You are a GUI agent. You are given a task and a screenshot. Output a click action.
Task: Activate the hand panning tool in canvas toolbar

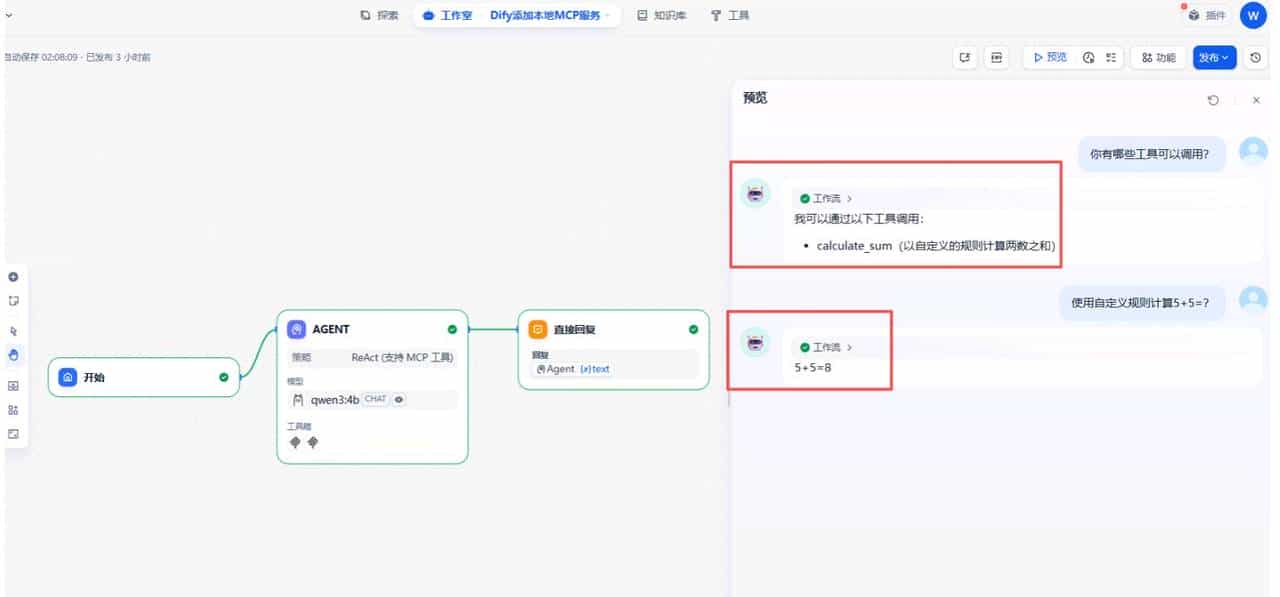[x=11, y=354]
